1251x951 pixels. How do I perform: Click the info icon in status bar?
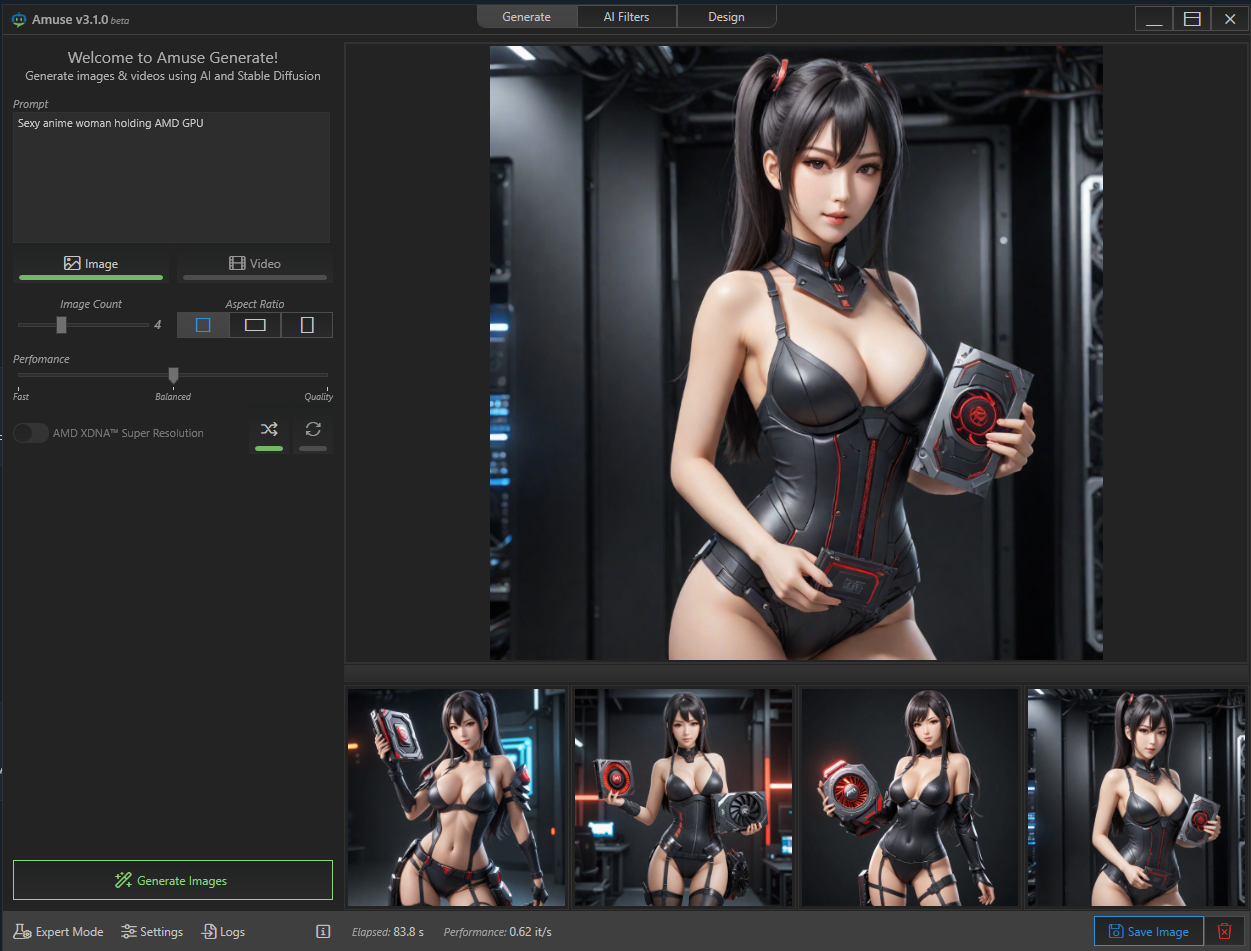point(323,932)
